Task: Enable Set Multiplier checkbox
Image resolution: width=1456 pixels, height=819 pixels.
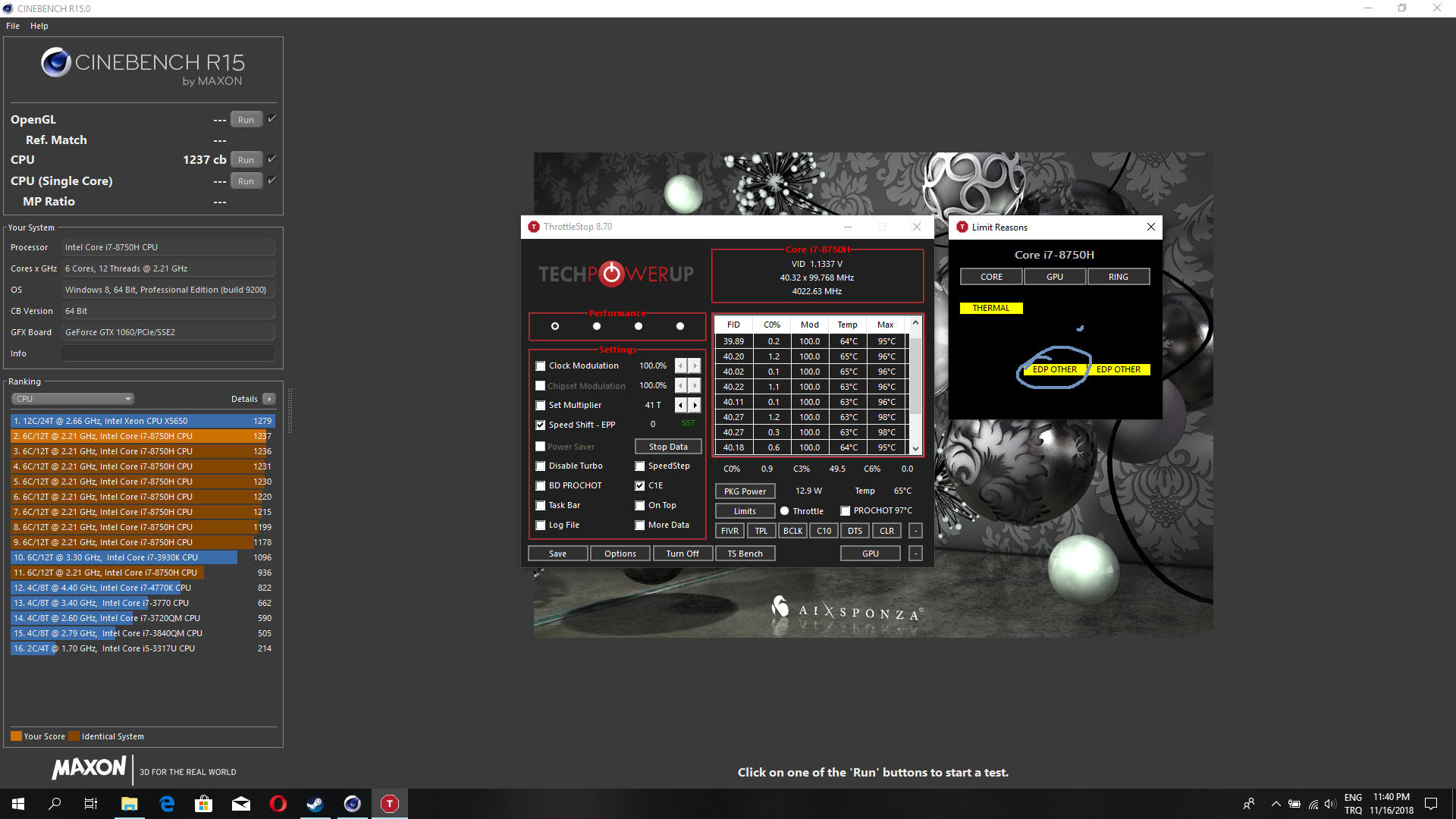Action: point(541,406)
